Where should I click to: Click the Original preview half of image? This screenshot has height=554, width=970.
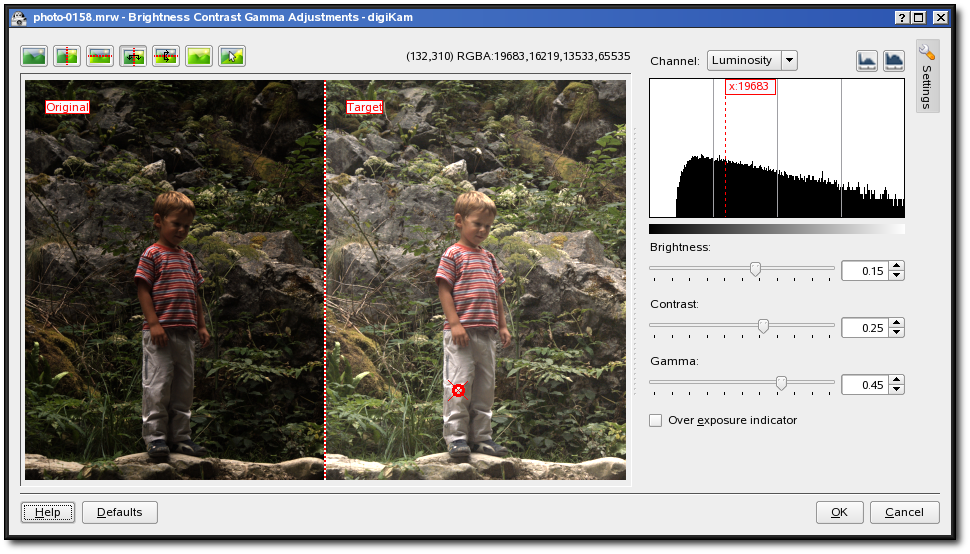coord(174,279)
